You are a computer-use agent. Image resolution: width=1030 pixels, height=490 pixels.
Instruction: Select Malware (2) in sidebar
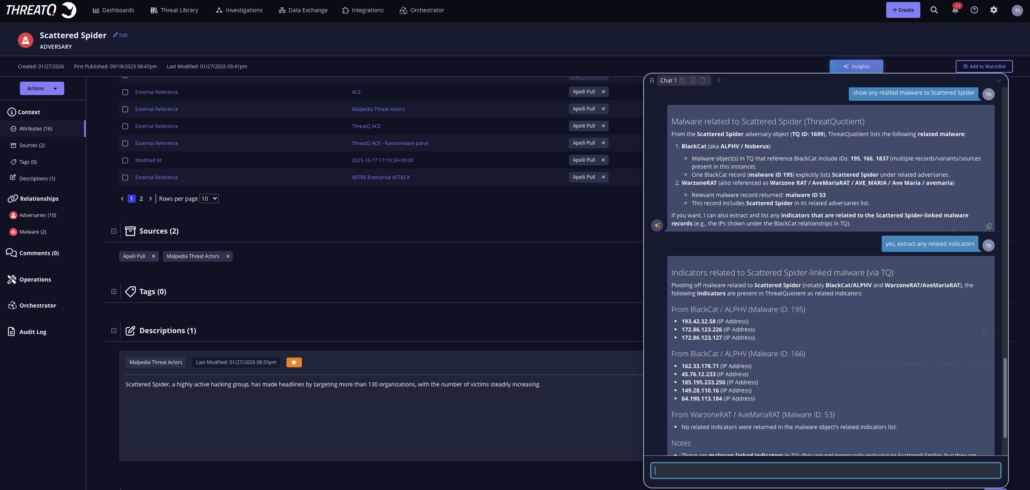(x=33, y=232)
